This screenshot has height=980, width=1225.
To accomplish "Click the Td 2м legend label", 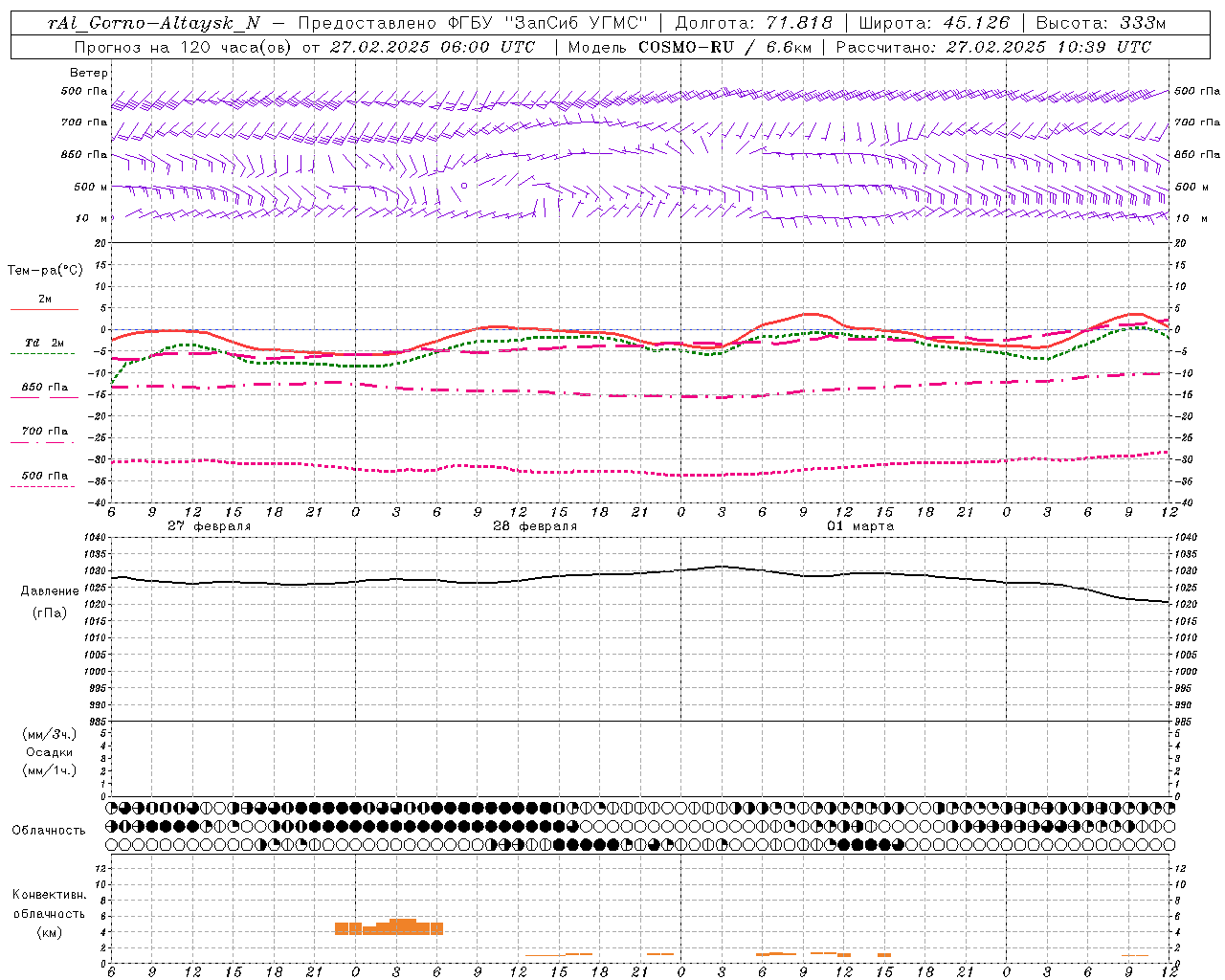I will click(45, 343).
